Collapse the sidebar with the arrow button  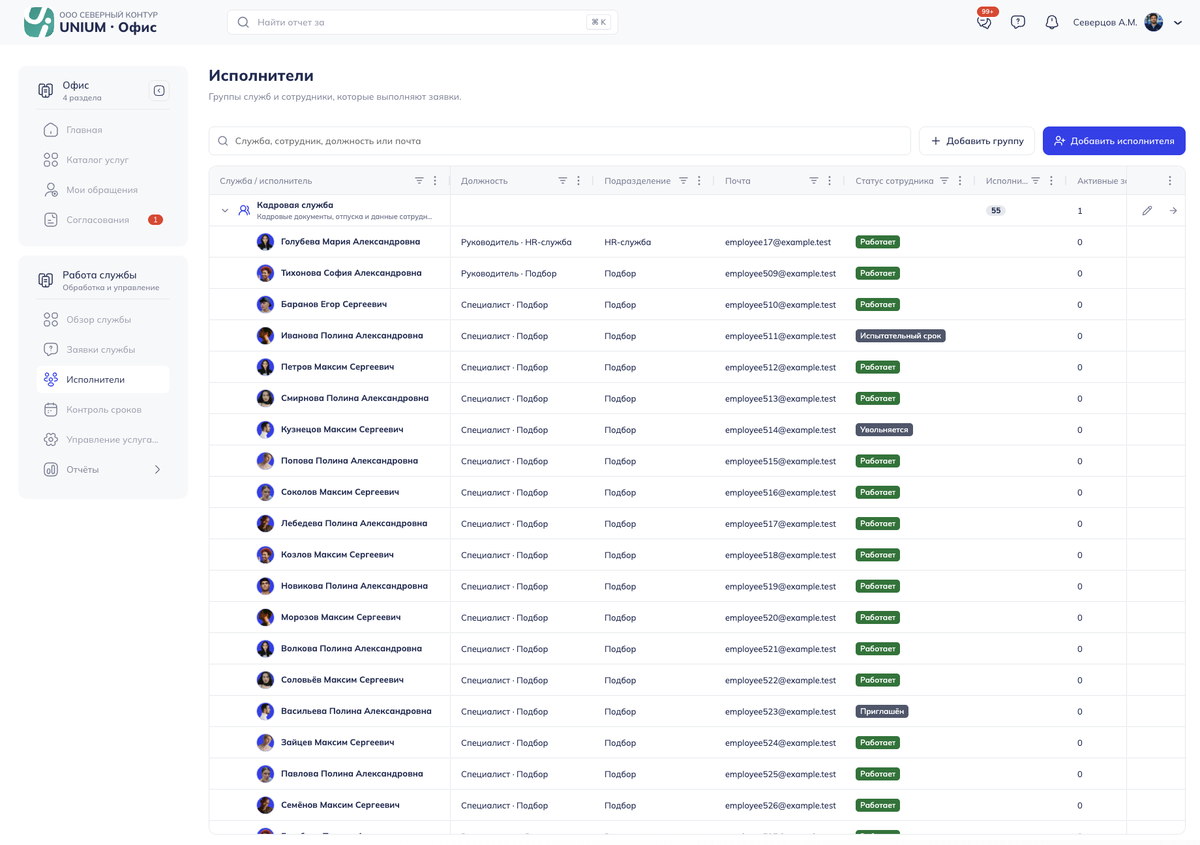tap(159, 91)
